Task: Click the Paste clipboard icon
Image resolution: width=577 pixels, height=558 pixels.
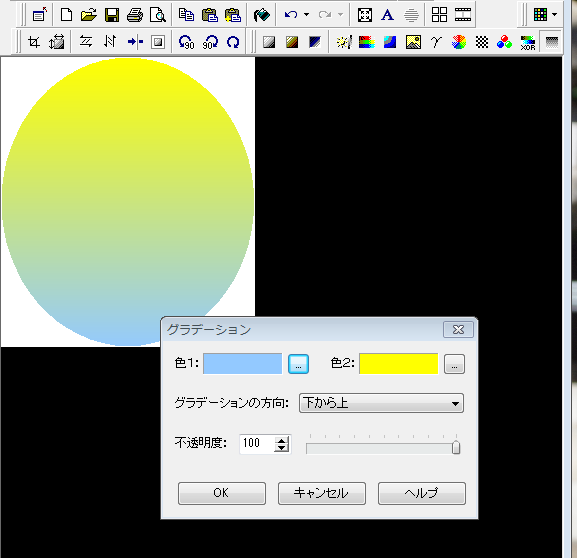Action: [210, 15]
